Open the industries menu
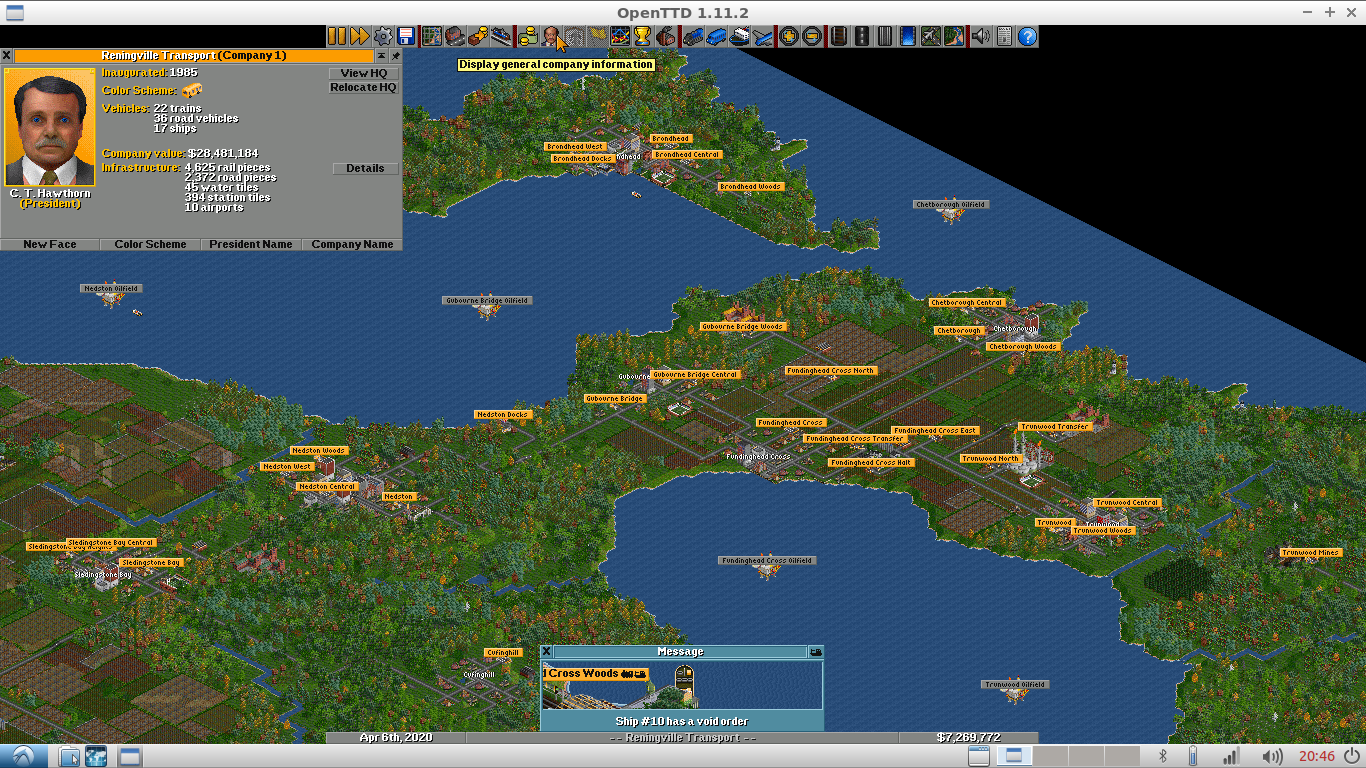The image size is (1366, 768). [666, 36]
